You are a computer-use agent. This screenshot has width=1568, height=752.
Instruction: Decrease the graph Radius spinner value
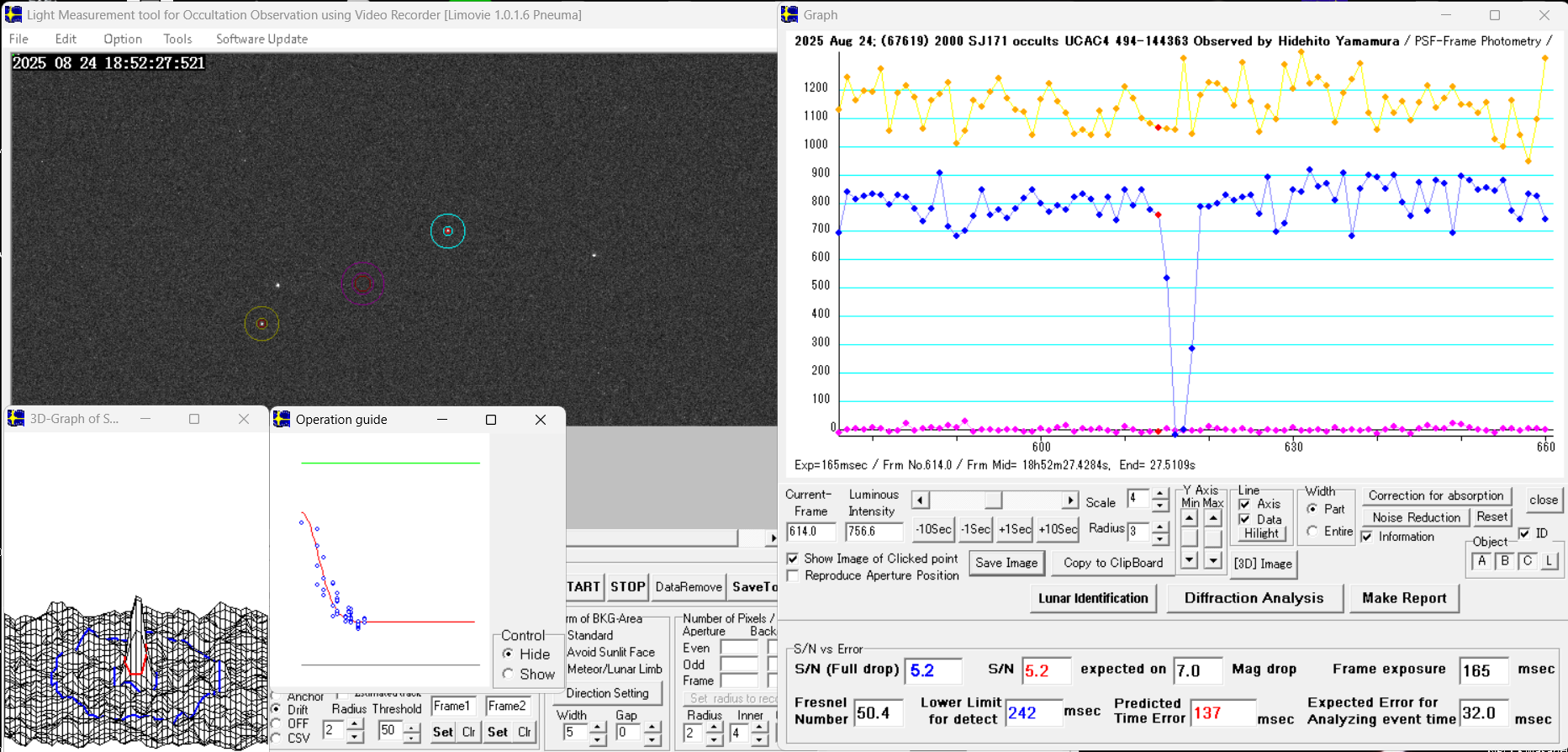1160,538
